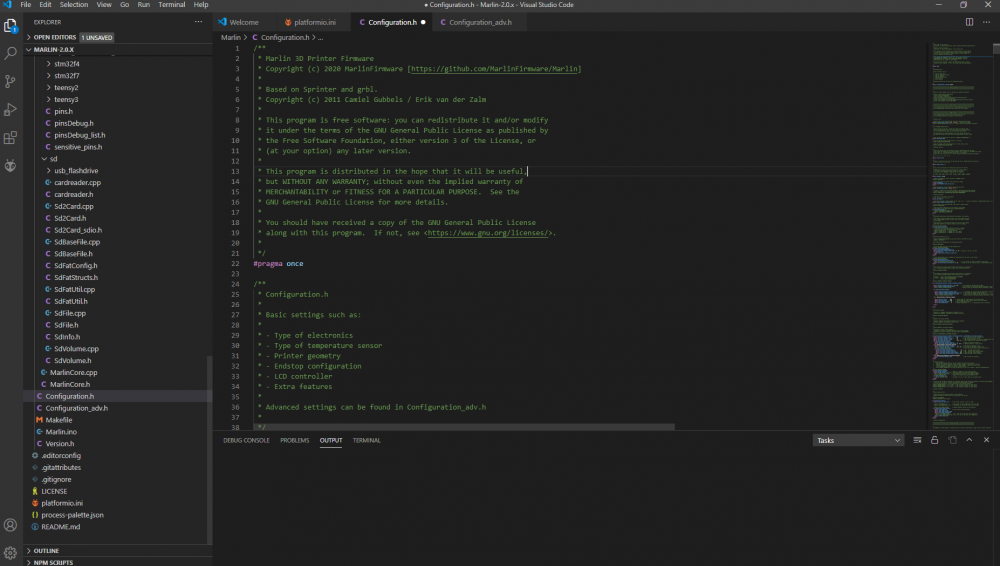Open the Extensions view
The image size is (1000, 566).
tap(10, 138)
